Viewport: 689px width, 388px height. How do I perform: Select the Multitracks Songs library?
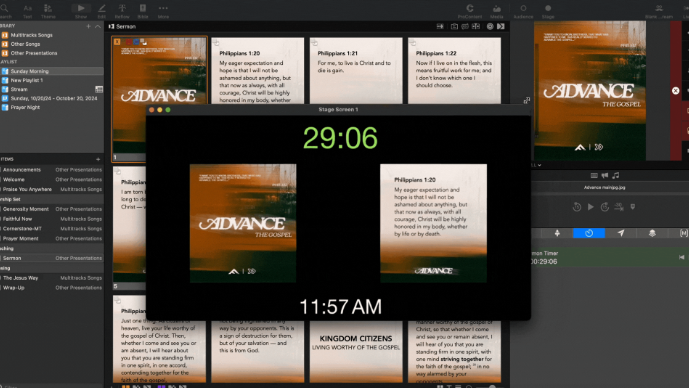[x=52, y=35]
